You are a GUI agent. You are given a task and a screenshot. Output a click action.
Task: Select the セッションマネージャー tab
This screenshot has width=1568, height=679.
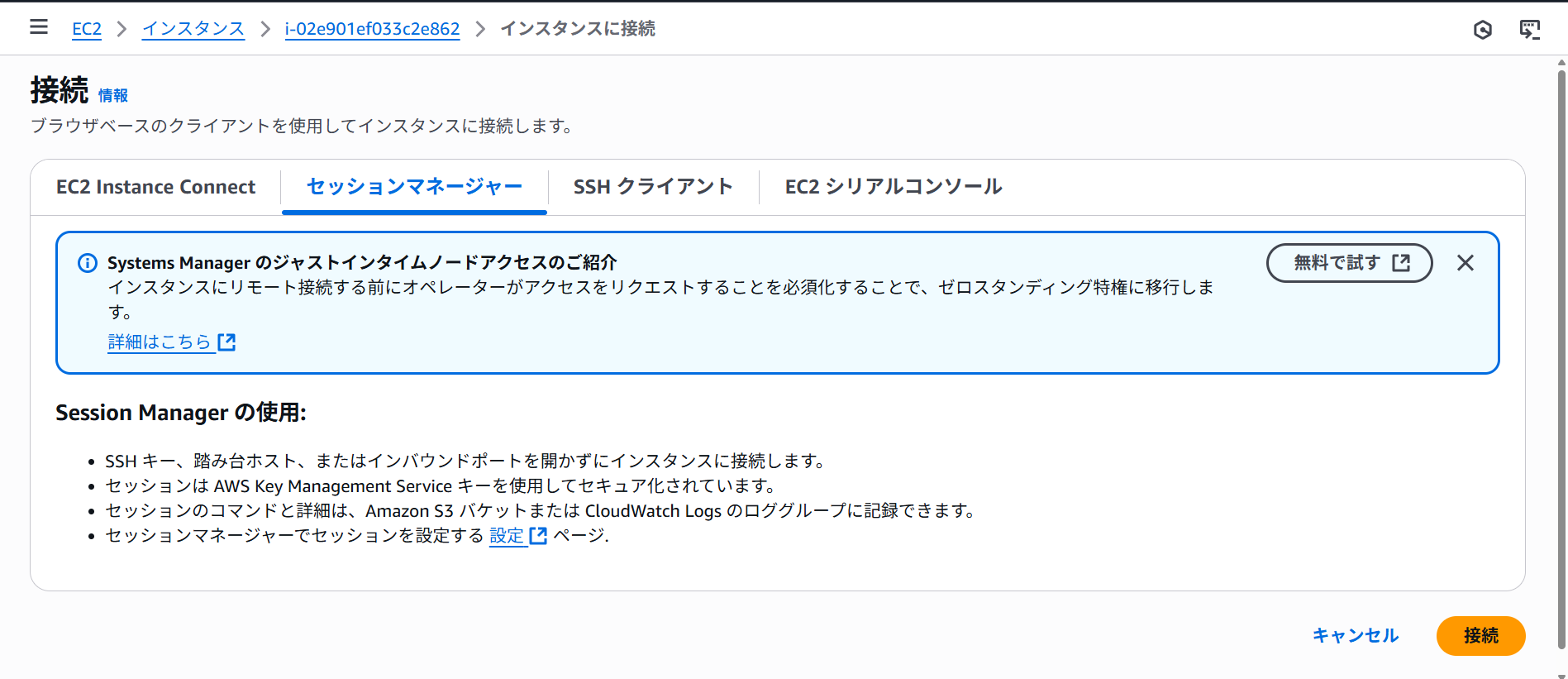click(x=414, y=187)
